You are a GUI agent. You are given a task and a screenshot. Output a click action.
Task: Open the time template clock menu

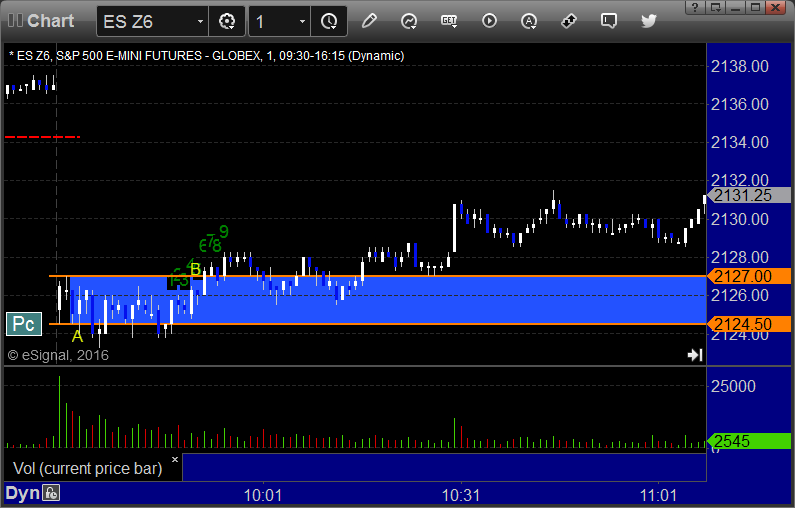329,21
